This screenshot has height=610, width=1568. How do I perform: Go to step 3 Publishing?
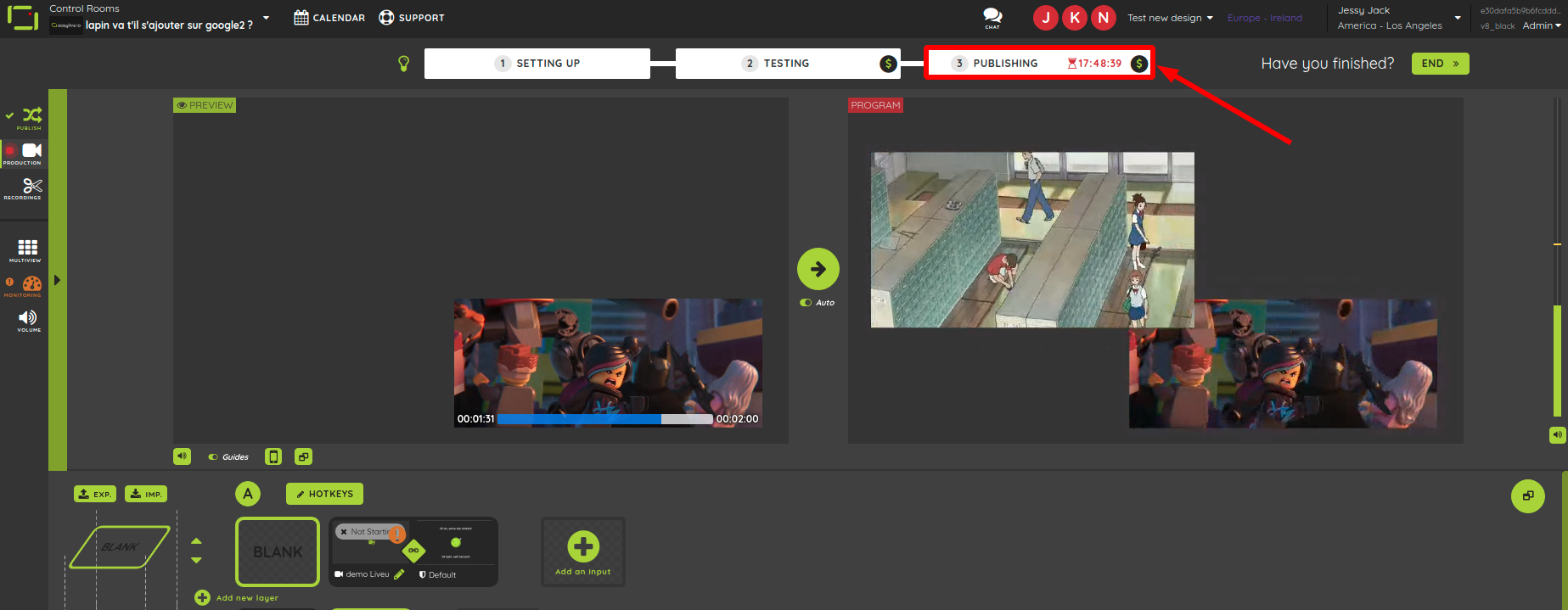click(1039, 64)
